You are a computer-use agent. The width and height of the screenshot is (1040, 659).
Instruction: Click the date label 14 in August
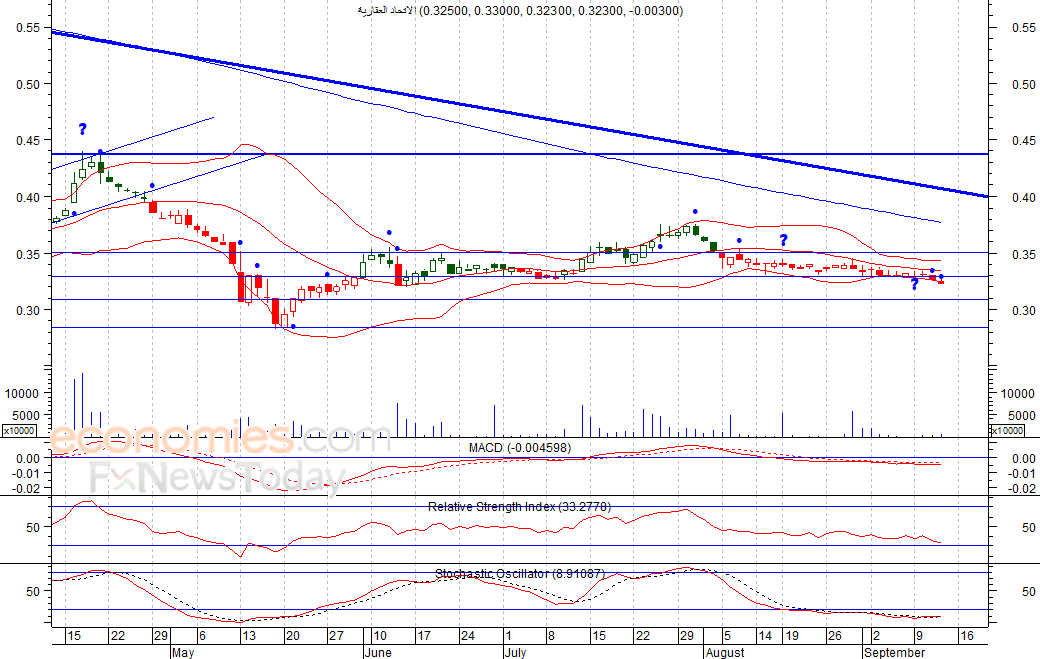tap(765, 636)
